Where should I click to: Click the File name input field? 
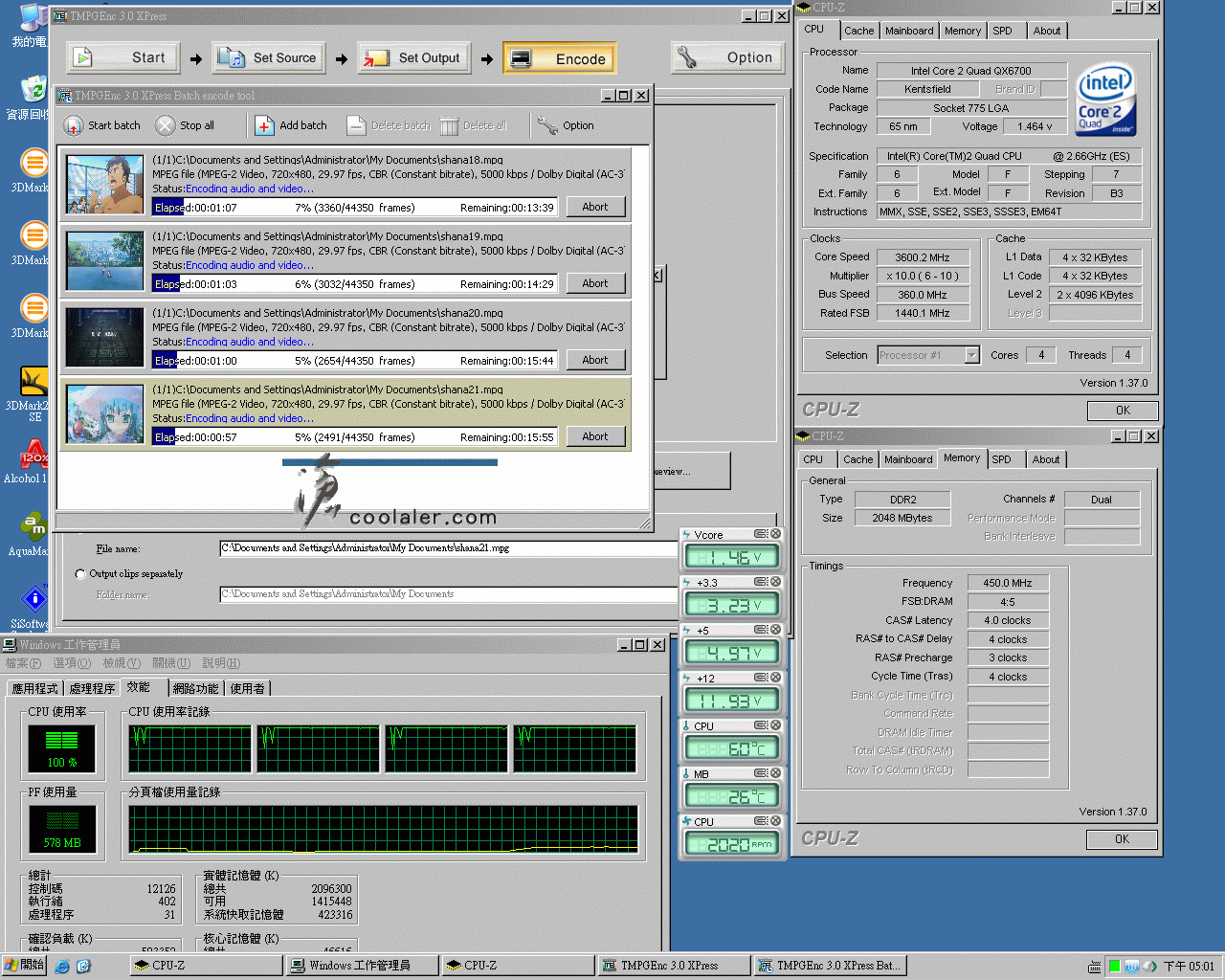[x=448, y=548]
